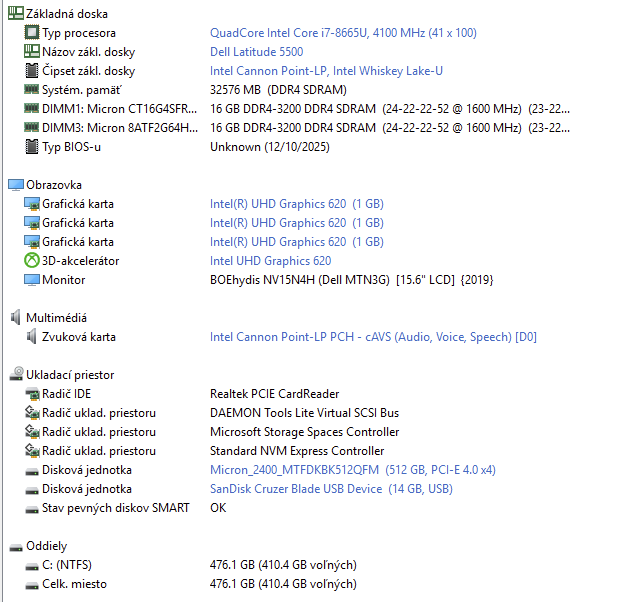Click the 3D-akcelerátor Xbox-style icon
Screen dimensions: 633x602
tap(32, 260)
